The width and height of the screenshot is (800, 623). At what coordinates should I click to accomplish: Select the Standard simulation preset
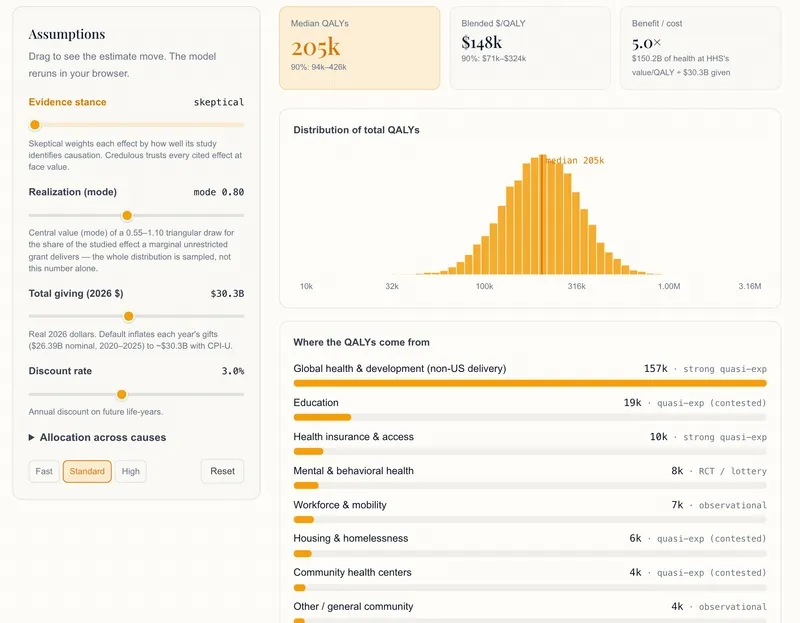pyautogui.click(x=87, y=471)
